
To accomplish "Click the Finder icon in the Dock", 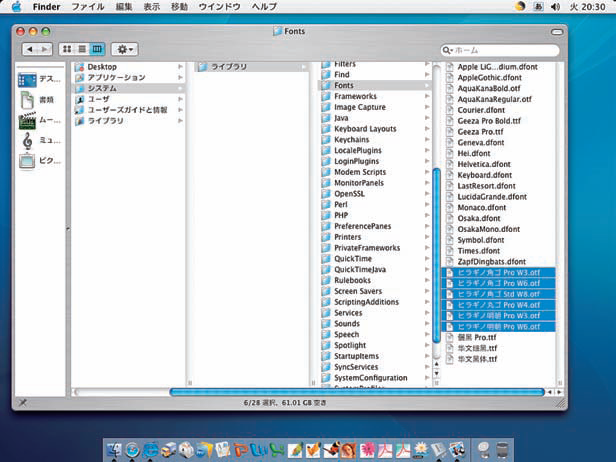I will coord(114,450).
